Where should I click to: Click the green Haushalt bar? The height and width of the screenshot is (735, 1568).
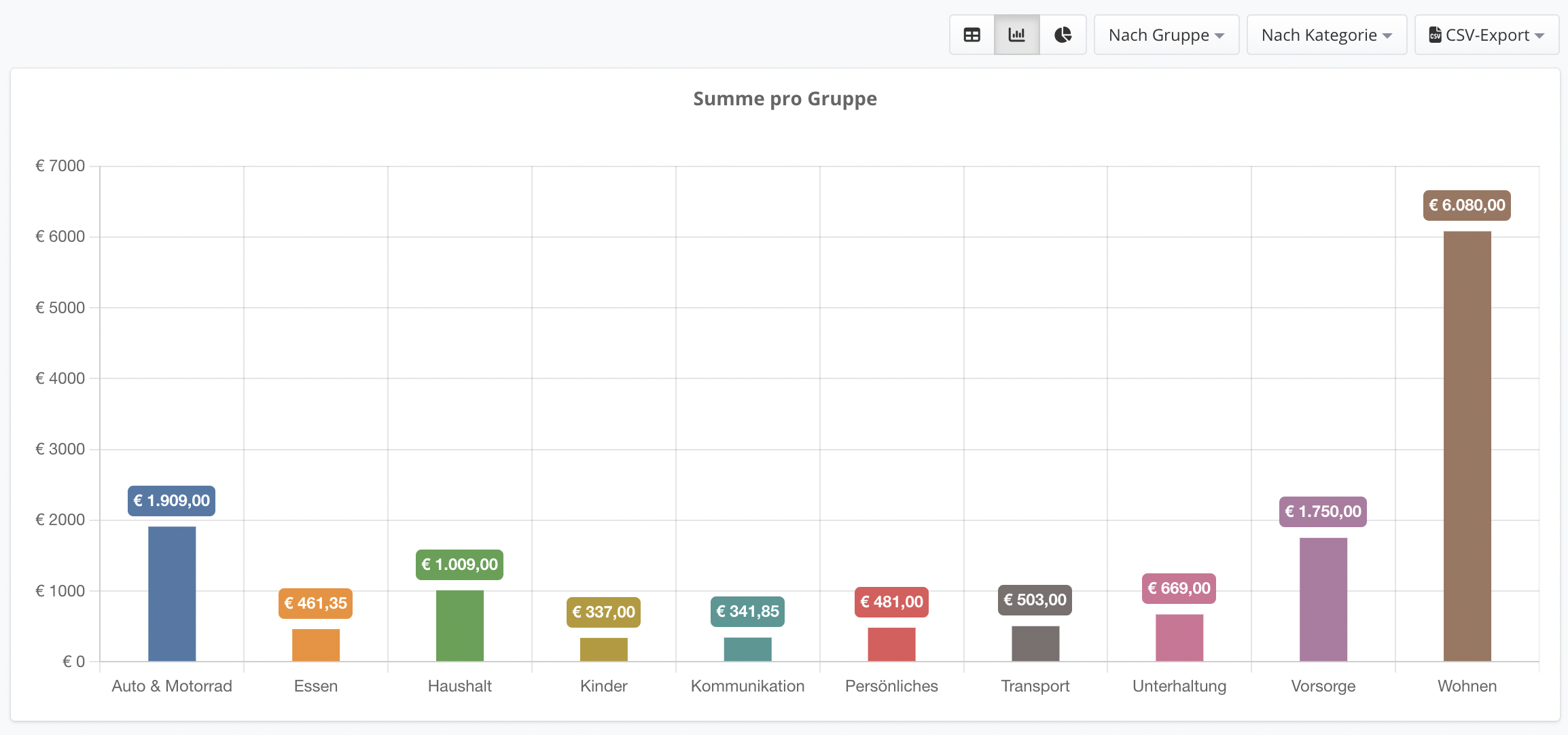click(x=460, y=626)
